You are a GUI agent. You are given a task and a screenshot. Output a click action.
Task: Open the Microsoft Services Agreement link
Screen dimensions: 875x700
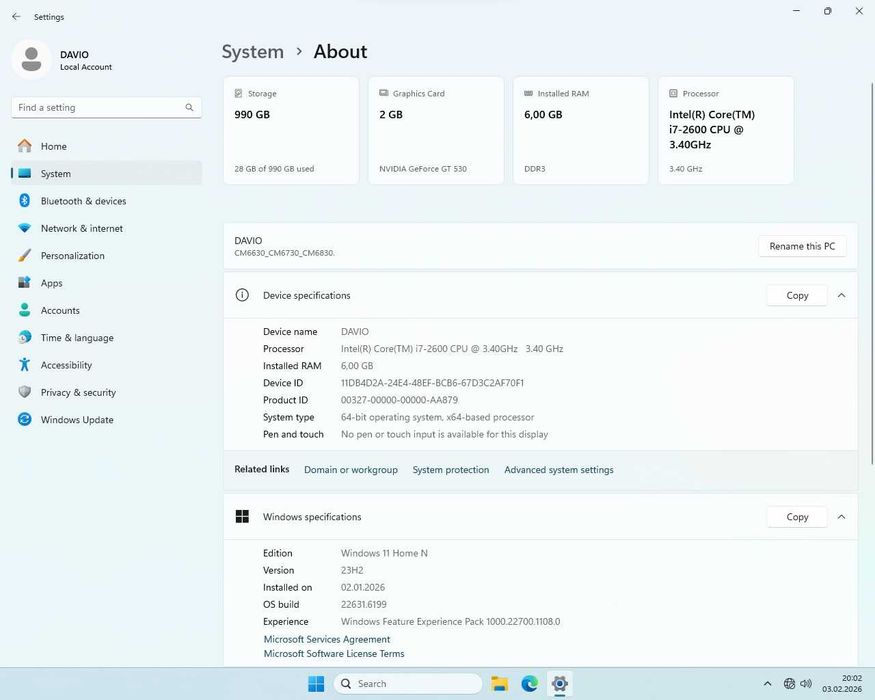click(326, 639)
